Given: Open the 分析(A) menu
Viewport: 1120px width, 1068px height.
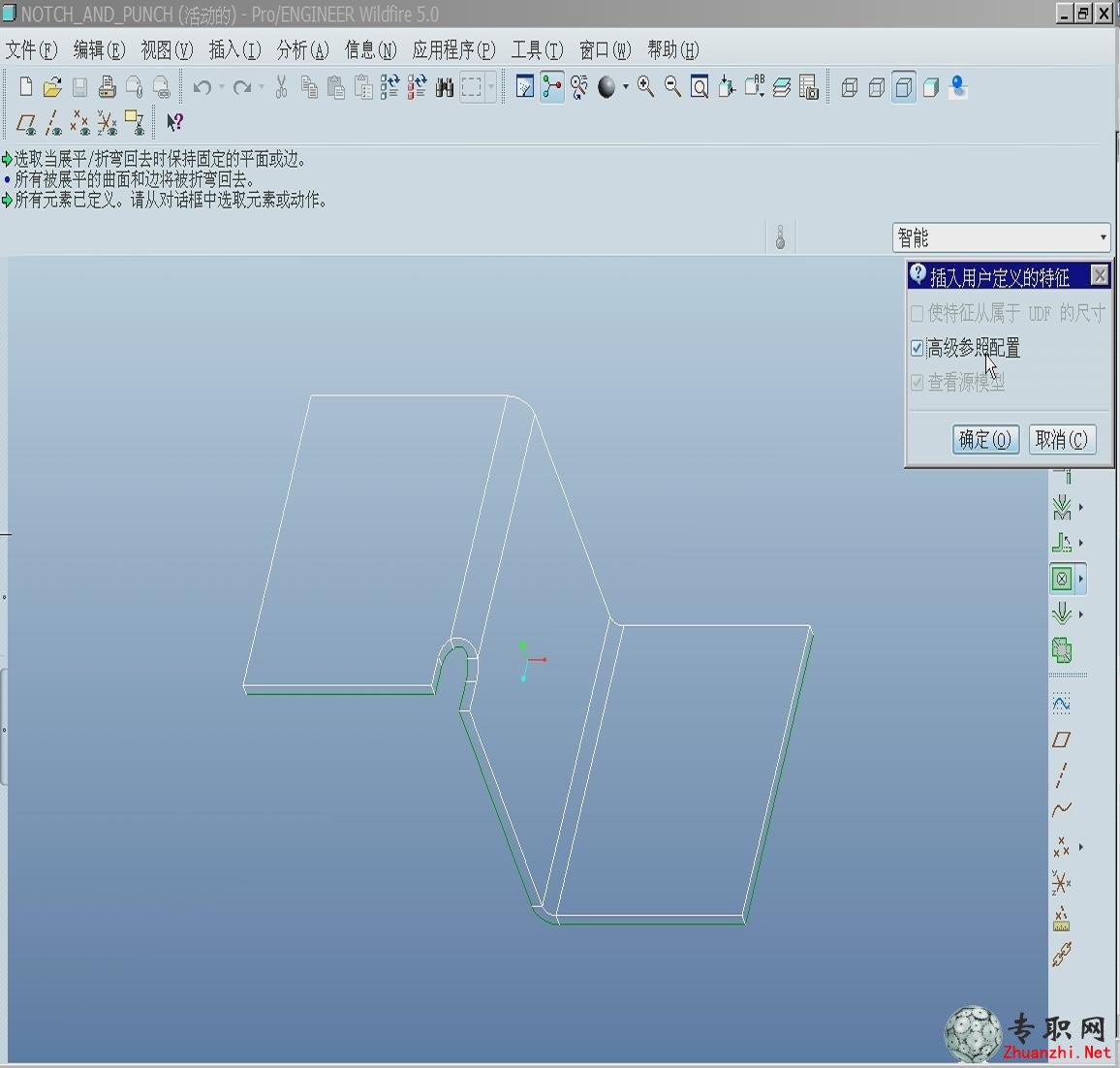Looking at the screenshot, I should coord(303,50).
